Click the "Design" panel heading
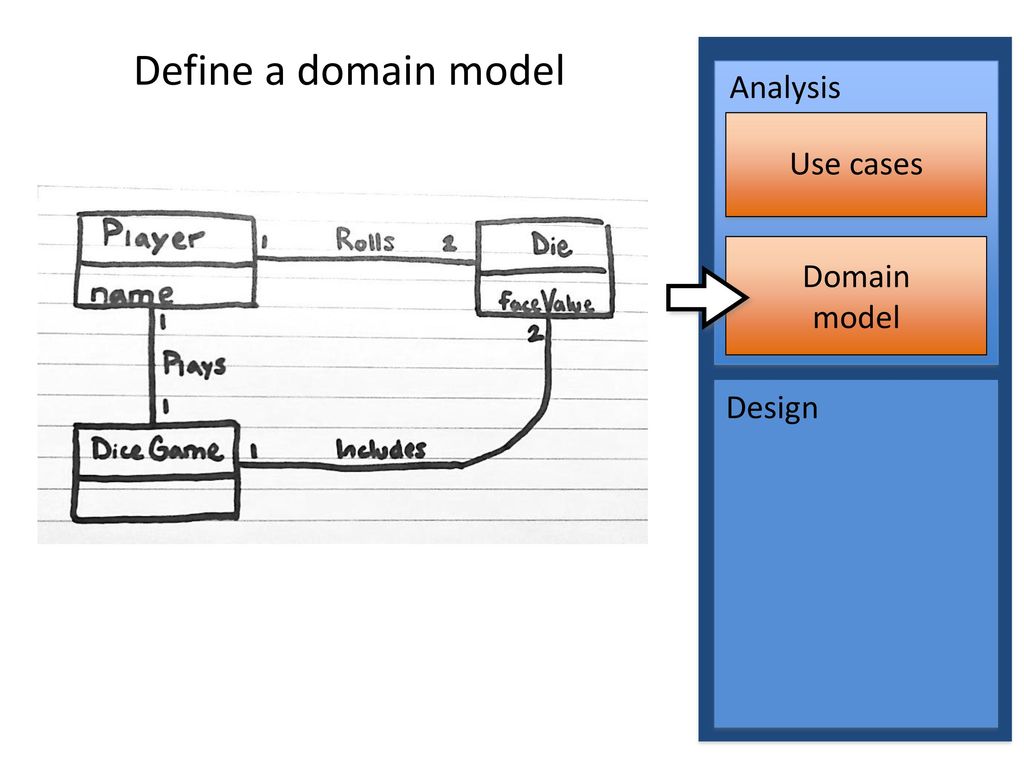This screenshot has height=768, width=1024. pos(772,408)
